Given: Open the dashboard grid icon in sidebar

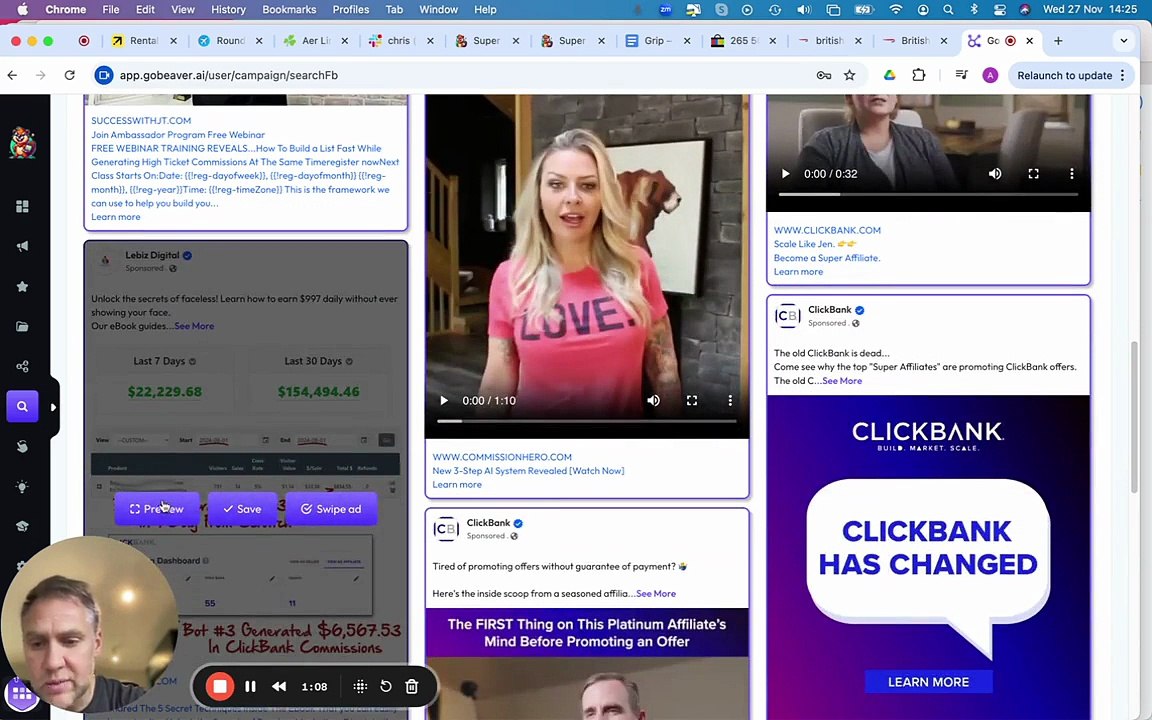Looking at the screenshot, I should [x=22, y=206].
